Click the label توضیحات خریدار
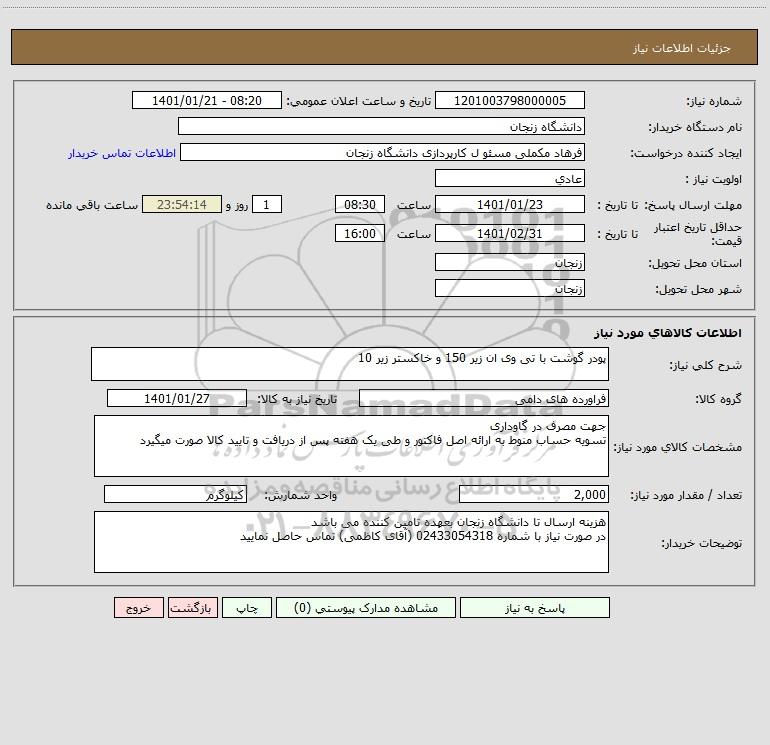Image resolution: width=770 pixels, height=745 pixels. [x=701, y=543]
